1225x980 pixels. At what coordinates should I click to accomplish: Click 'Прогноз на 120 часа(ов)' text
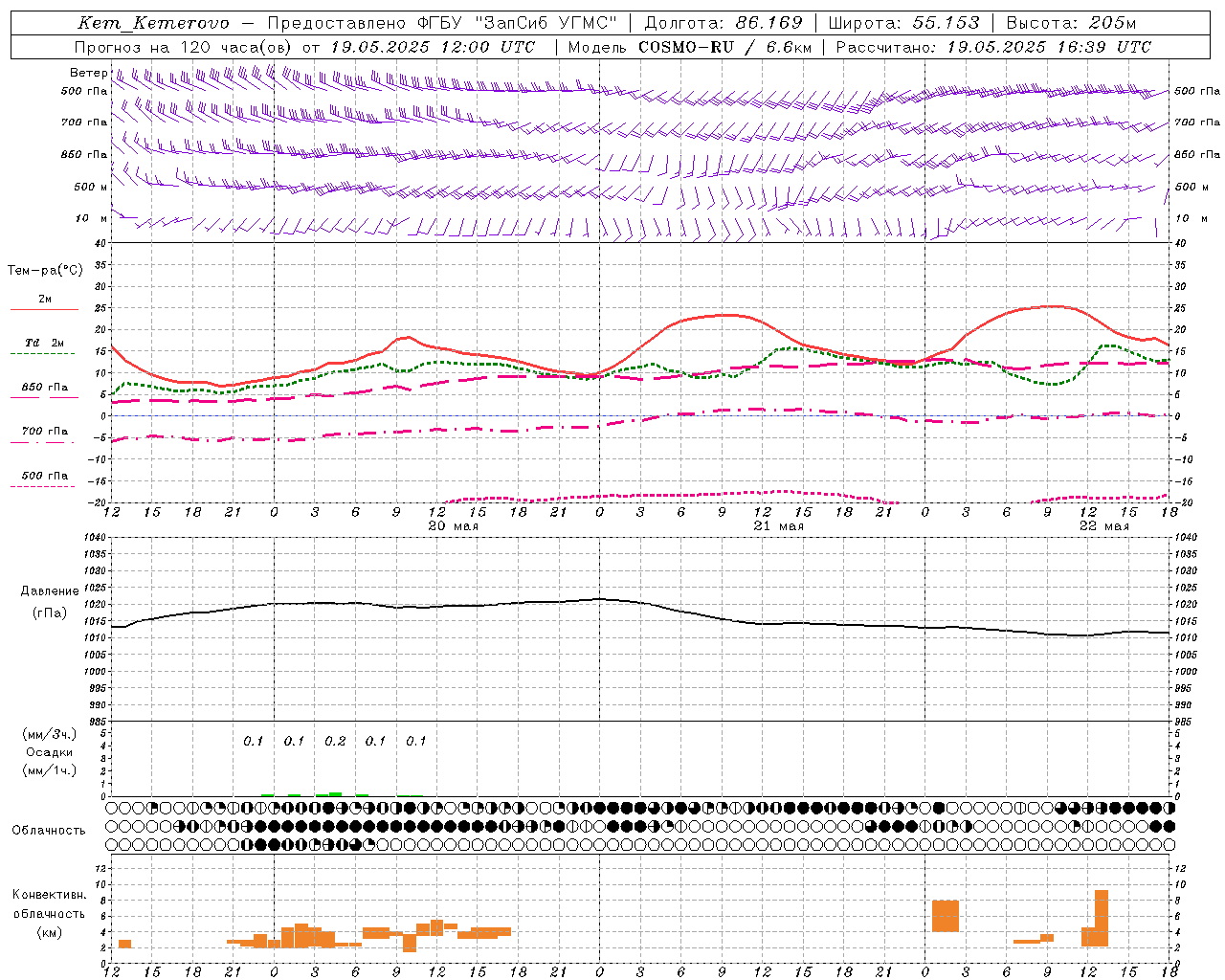pyautogui.click(x=185, y=47)
